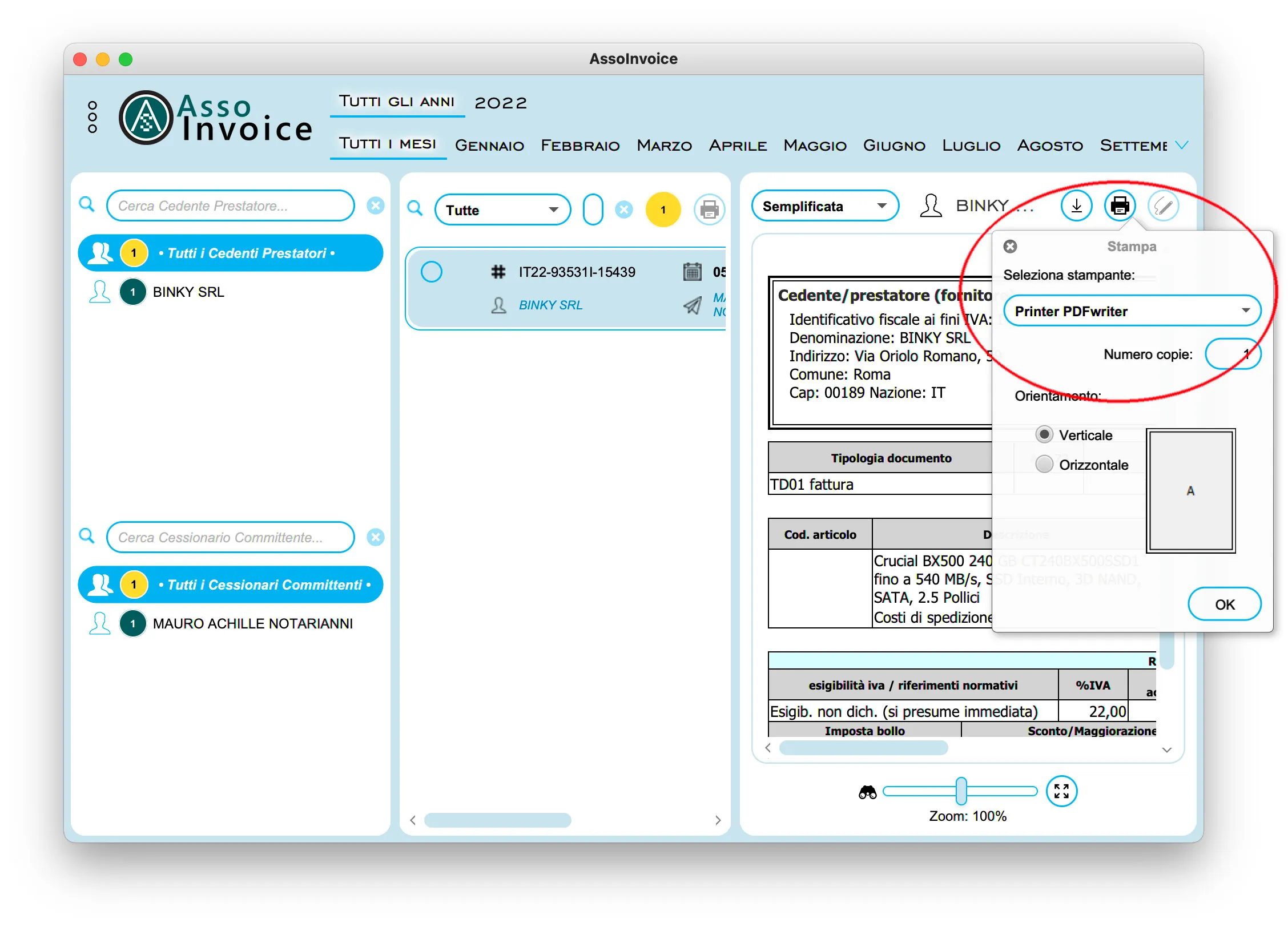Open the Semplificata view dropdown

pos(824,206)
